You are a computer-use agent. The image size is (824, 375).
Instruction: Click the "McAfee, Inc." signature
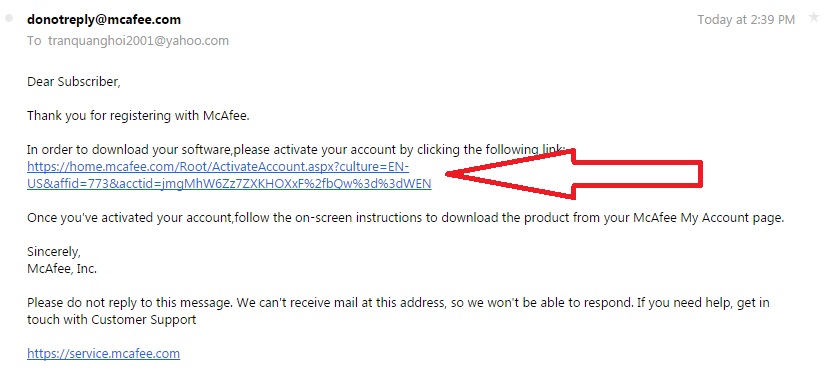62,269
